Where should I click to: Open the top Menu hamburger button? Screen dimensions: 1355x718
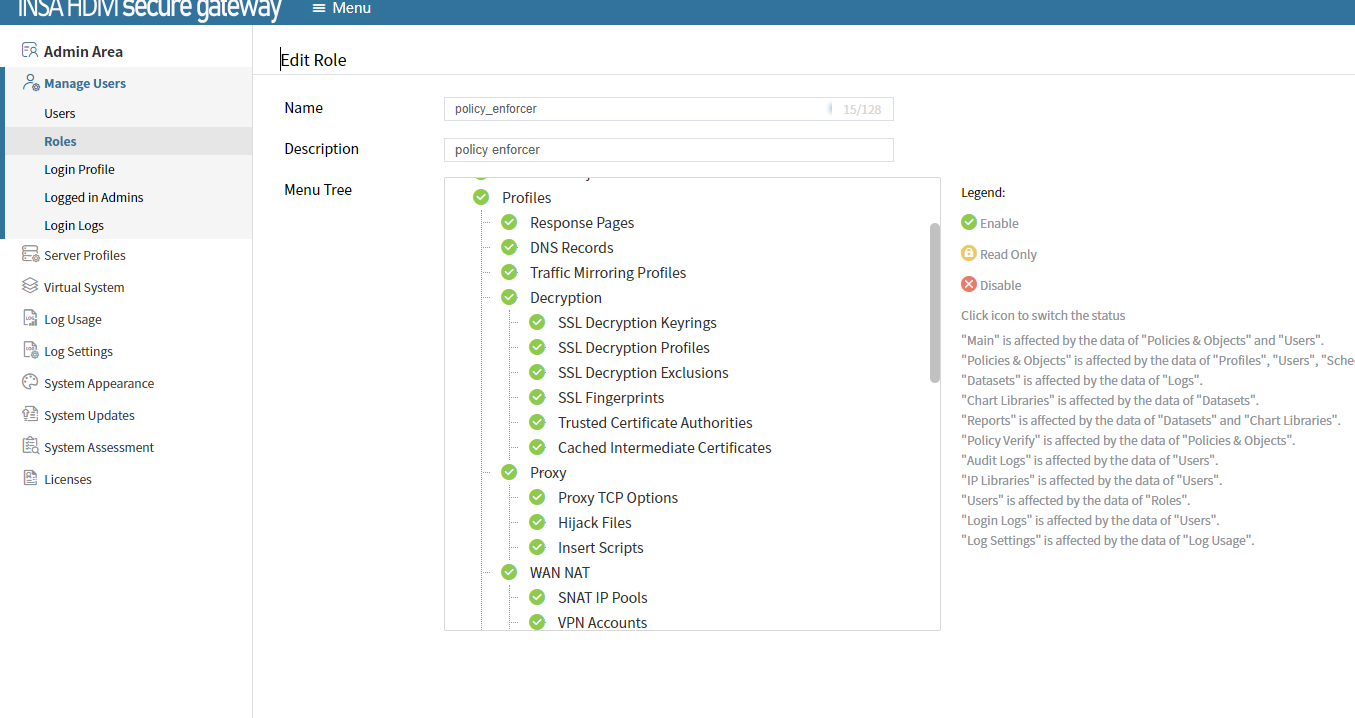(341, 8)
